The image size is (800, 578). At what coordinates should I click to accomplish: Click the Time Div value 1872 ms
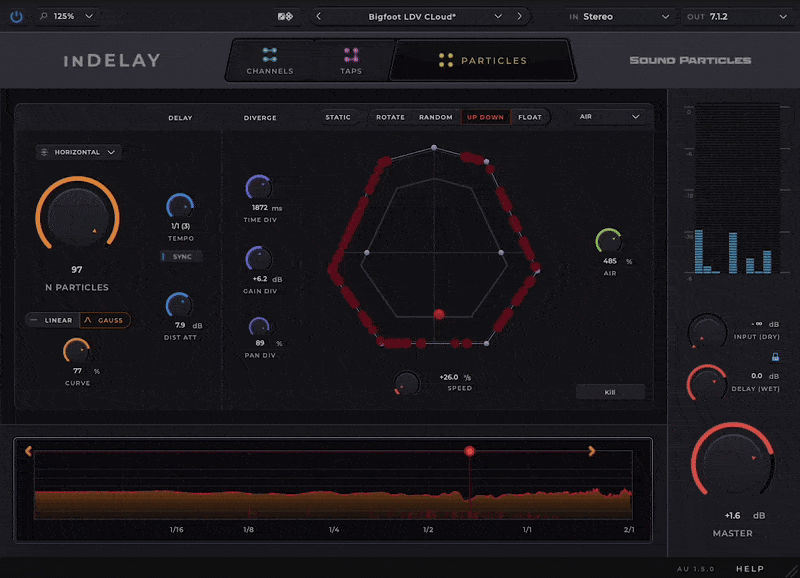coord(267,208)
